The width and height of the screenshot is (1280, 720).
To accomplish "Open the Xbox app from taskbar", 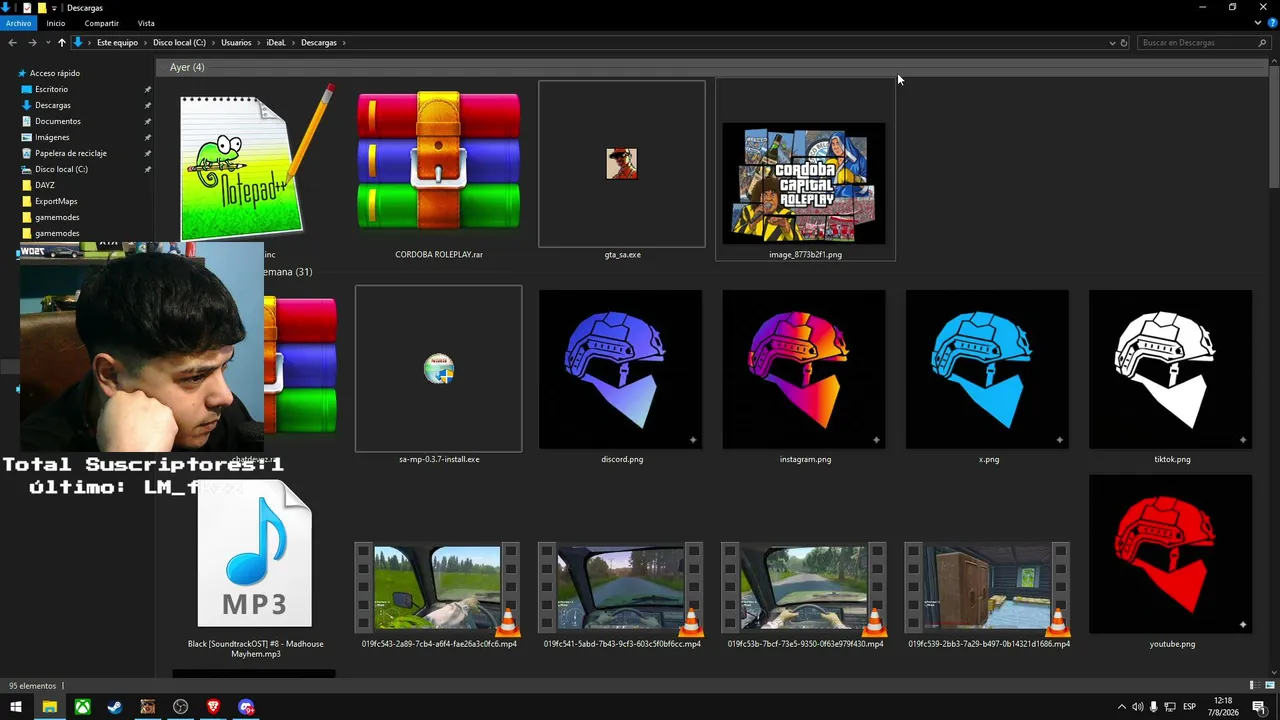I will [82, 707].
